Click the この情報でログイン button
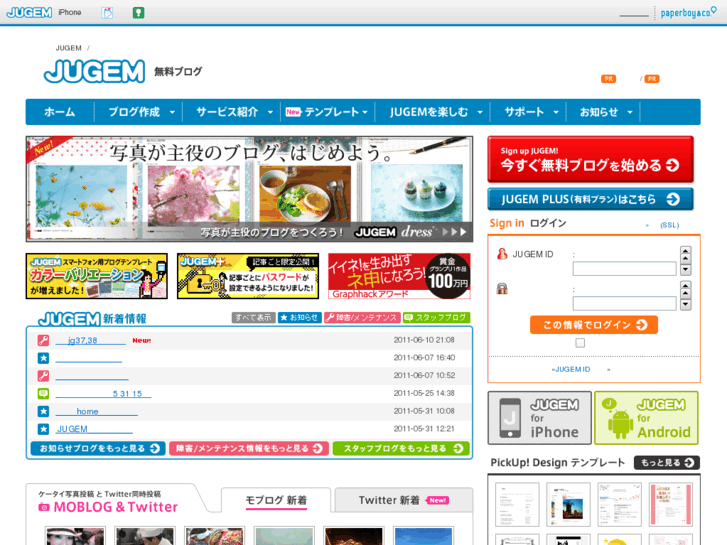The image size is (727, 545). point(593,325)
